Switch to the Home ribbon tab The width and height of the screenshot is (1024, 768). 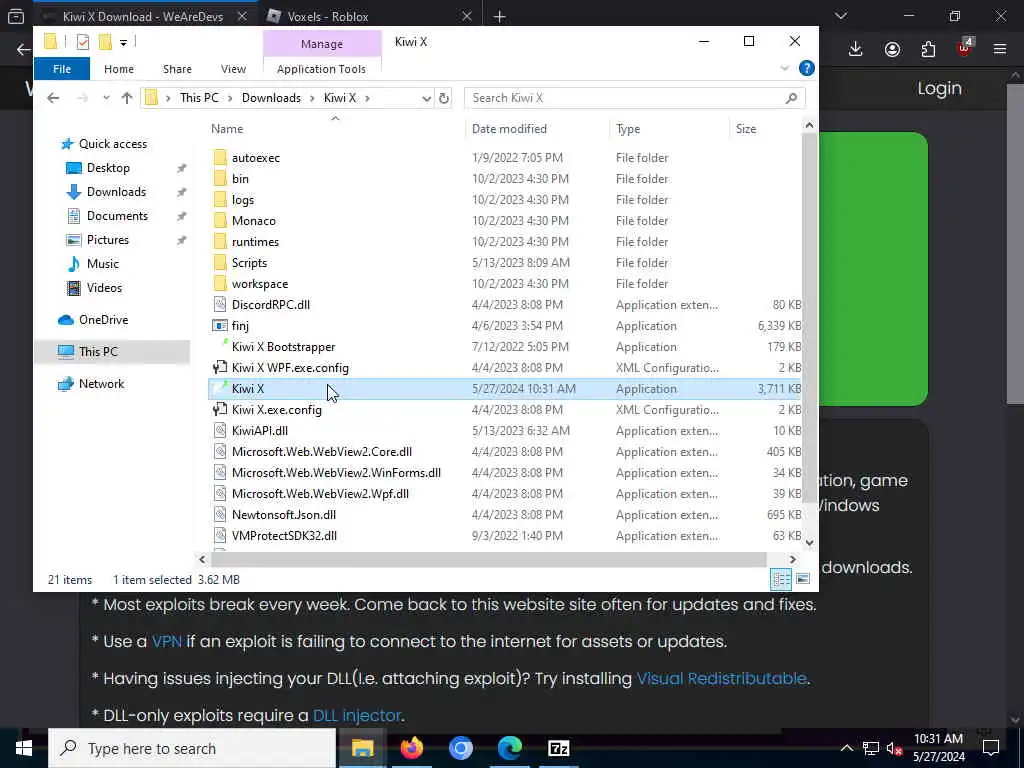(x=119, y=69)
